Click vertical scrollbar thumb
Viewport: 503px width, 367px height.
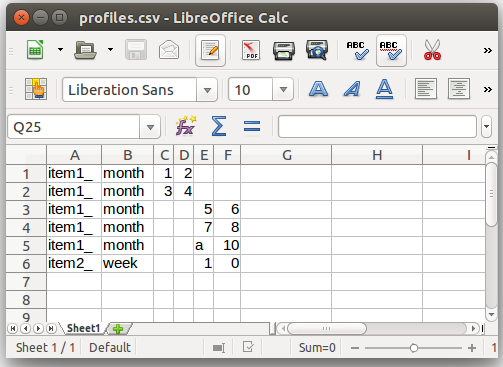[x=491, y=194]
